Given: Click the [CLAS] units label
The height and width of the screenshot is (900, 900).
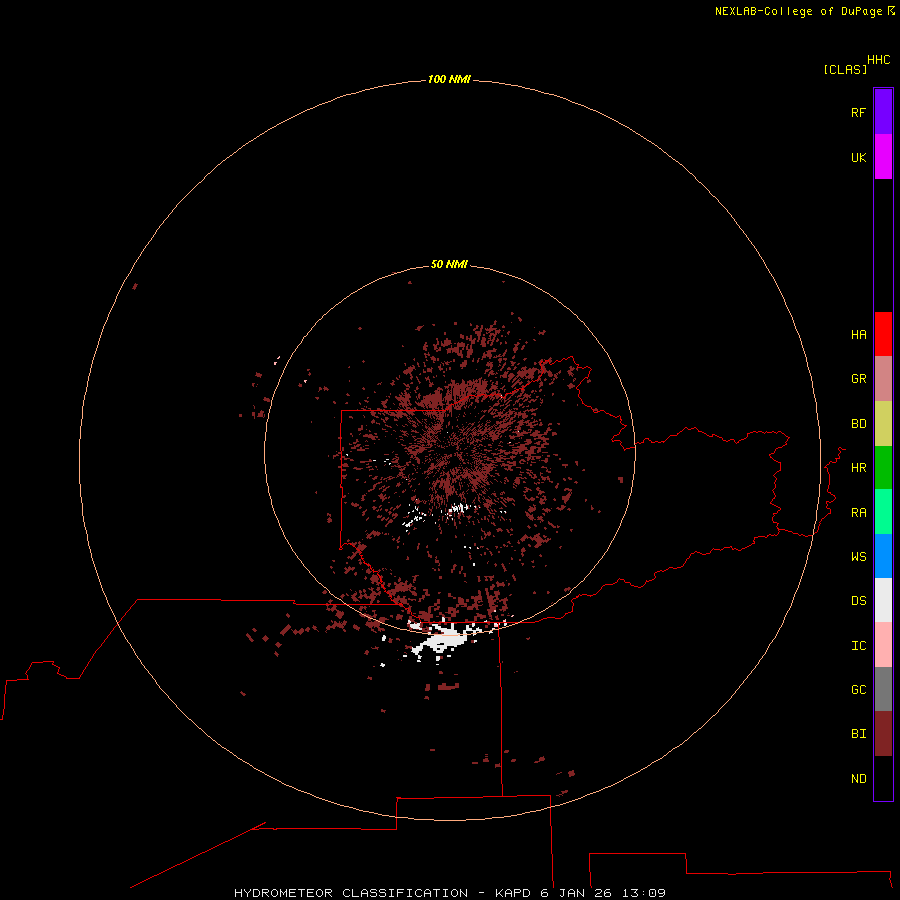Looking at the screenshot, I should point(845,69).
